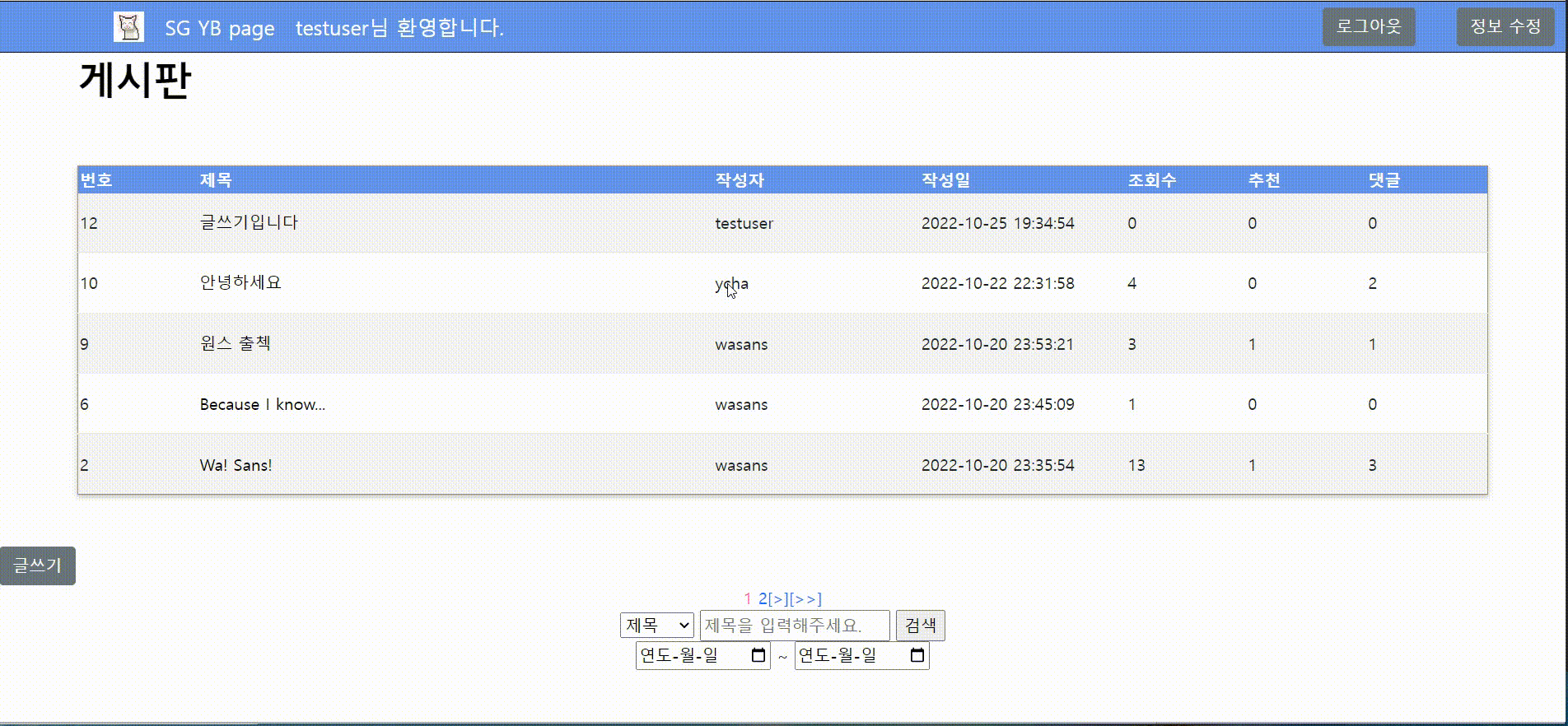Click the [>>] last page link
The height and width of the screenshot is (726, 1568).
tap(805, 598)
